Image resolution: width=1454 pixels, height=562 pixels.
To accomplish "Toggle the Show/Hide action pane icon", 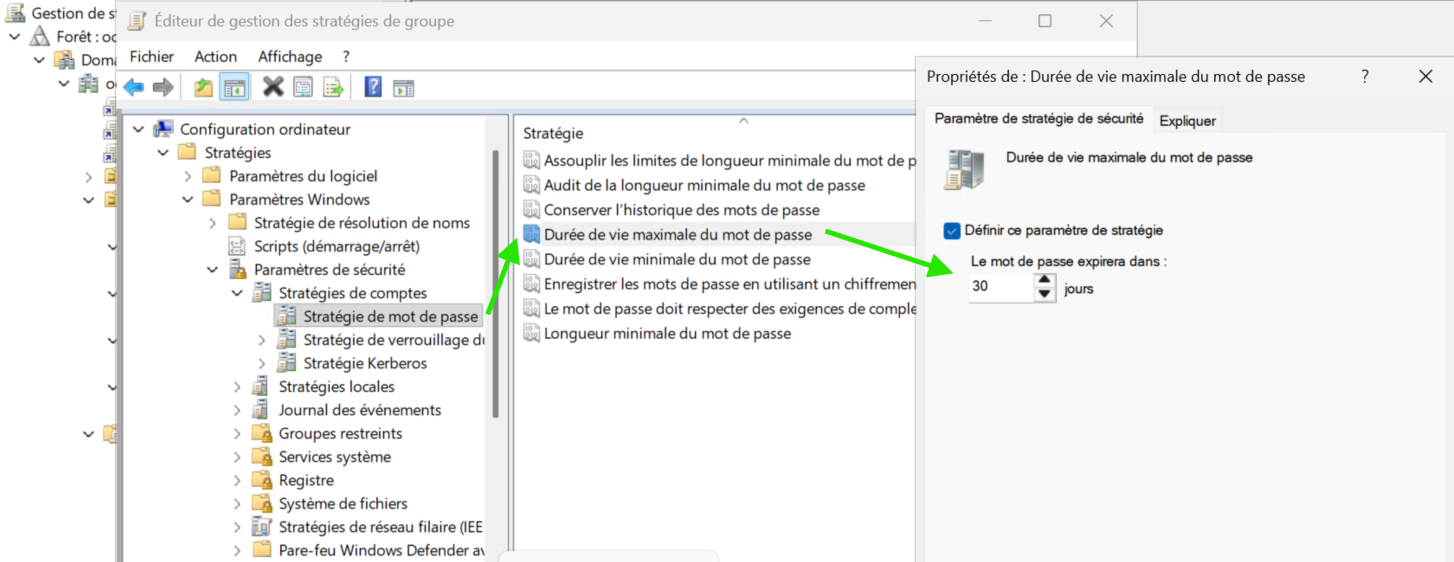I will 403,88.
